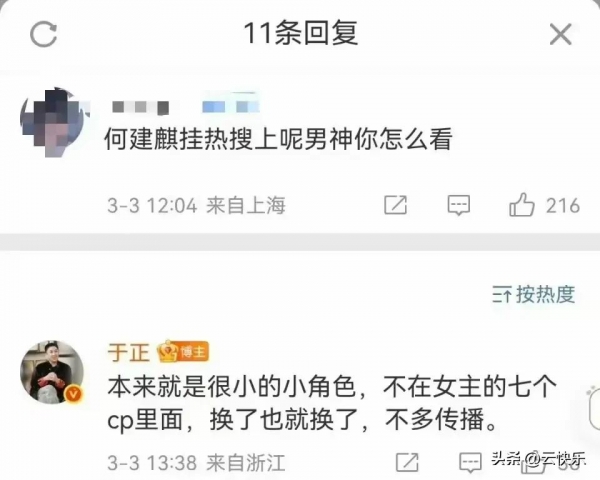Click the orange V verification badge

(74, 394)
